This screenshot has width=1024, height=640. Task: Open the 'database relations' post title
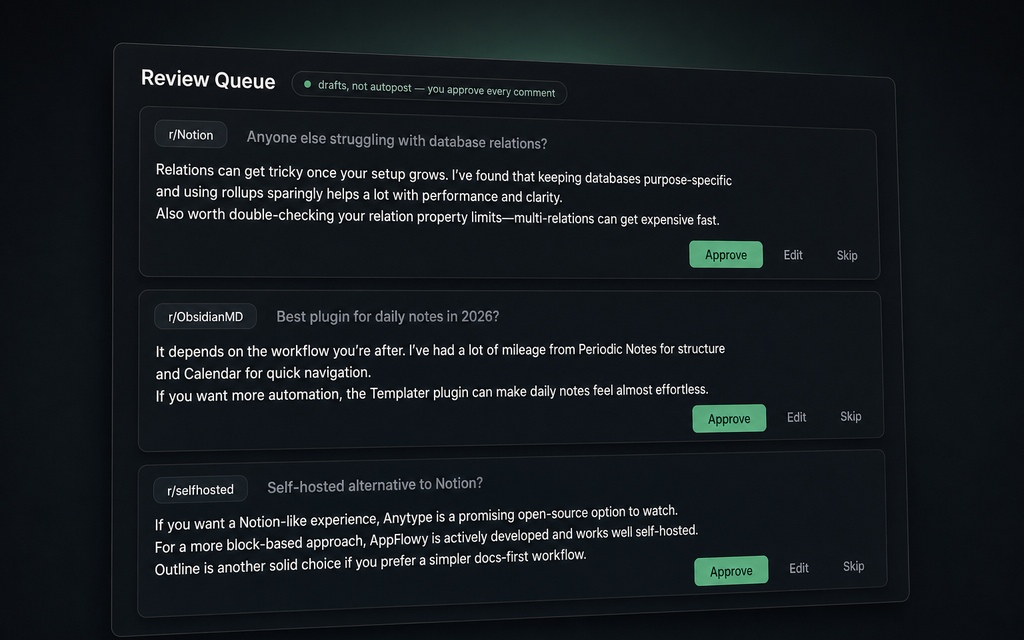(x=397, y=141)
